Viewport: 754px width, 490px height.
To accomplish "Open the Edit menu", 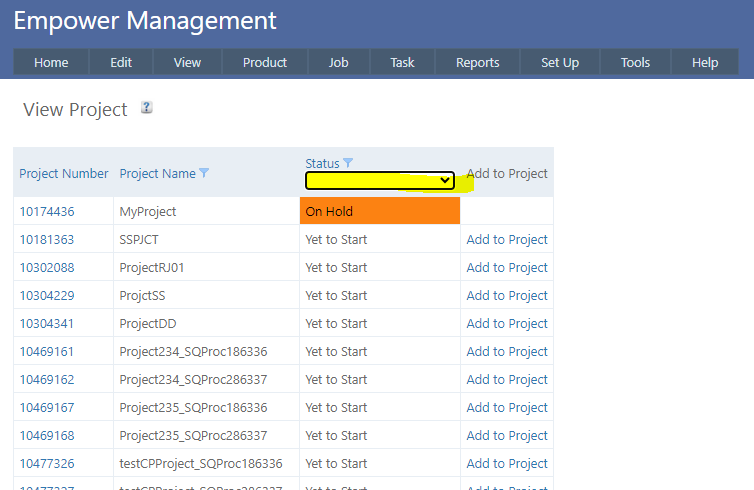I will (121, 62).
